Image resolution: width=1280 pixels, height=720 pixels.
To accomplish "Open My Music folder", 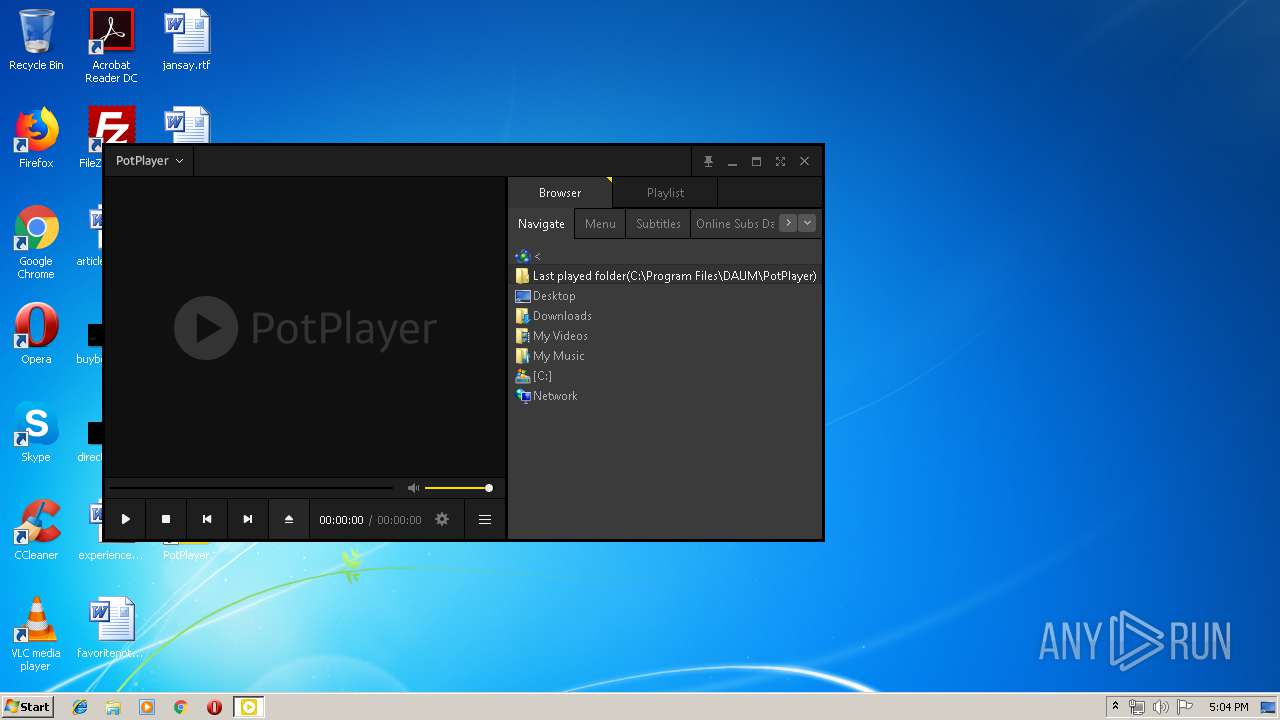I will (666, 356).
